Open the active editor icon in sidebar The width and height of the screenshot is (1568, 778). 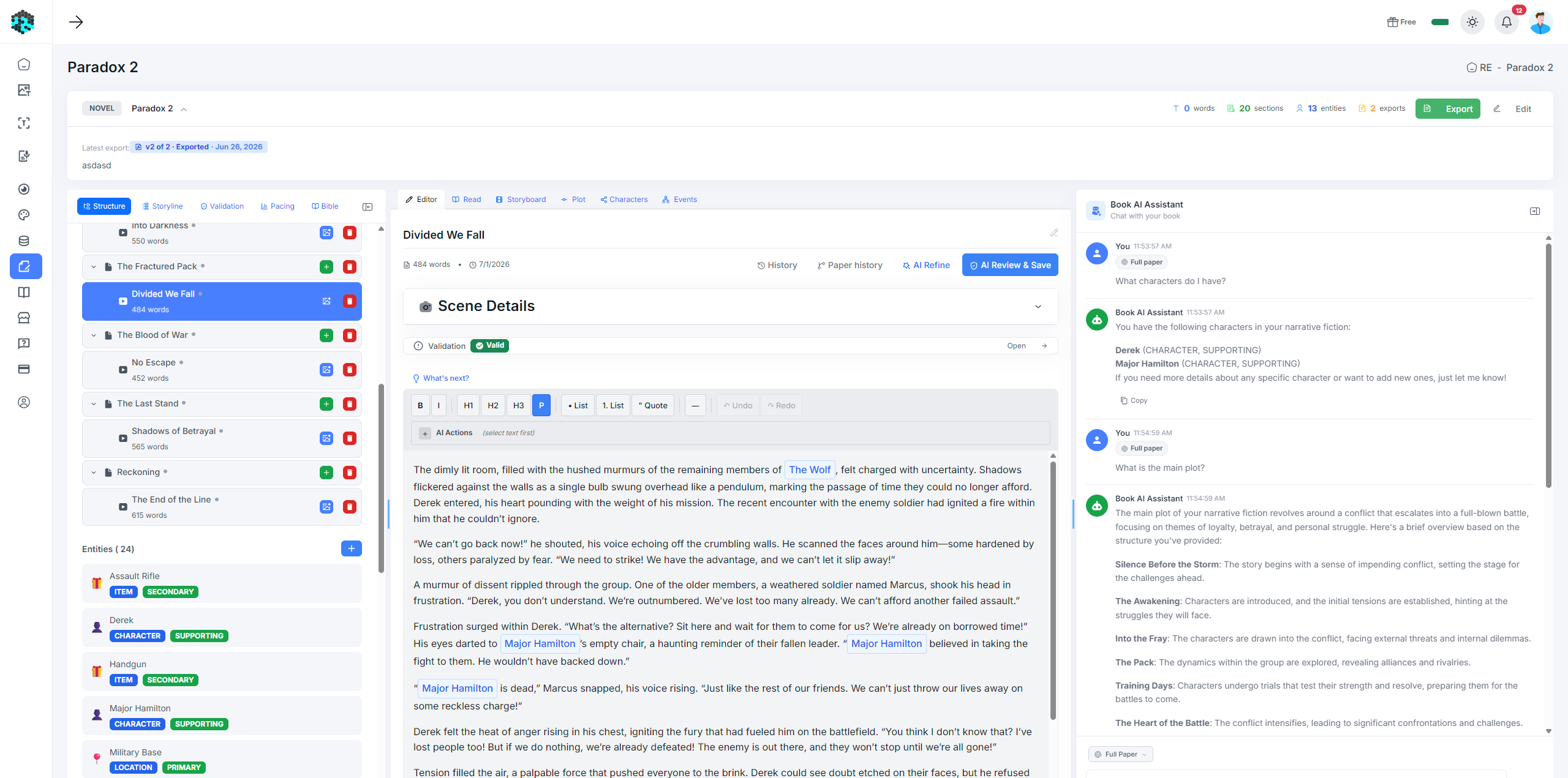(x=26, y=266)
